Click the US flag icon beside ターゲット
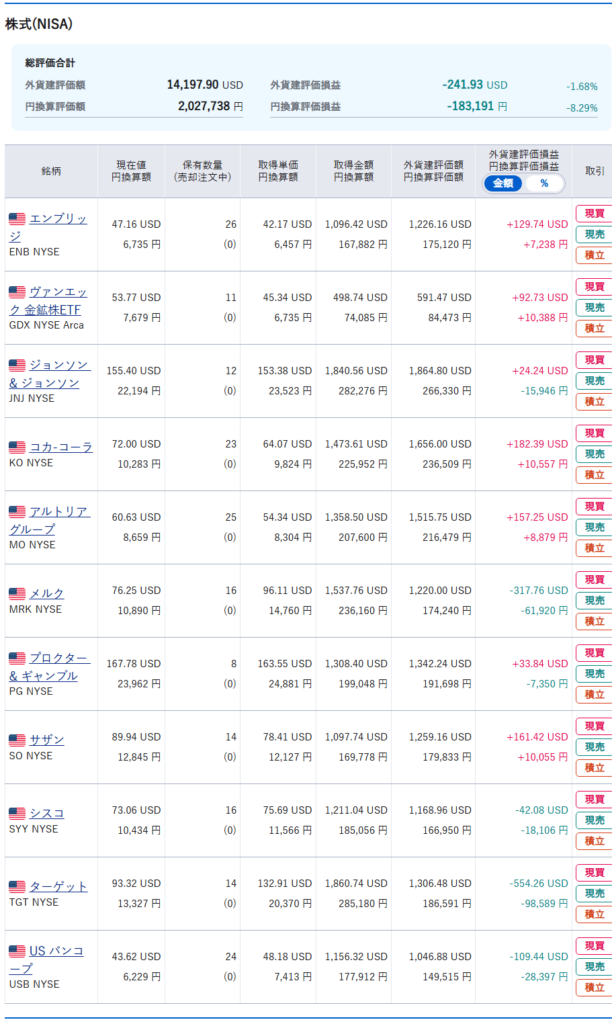This screenshot has height=1024, width=612. tap(17, 886)
